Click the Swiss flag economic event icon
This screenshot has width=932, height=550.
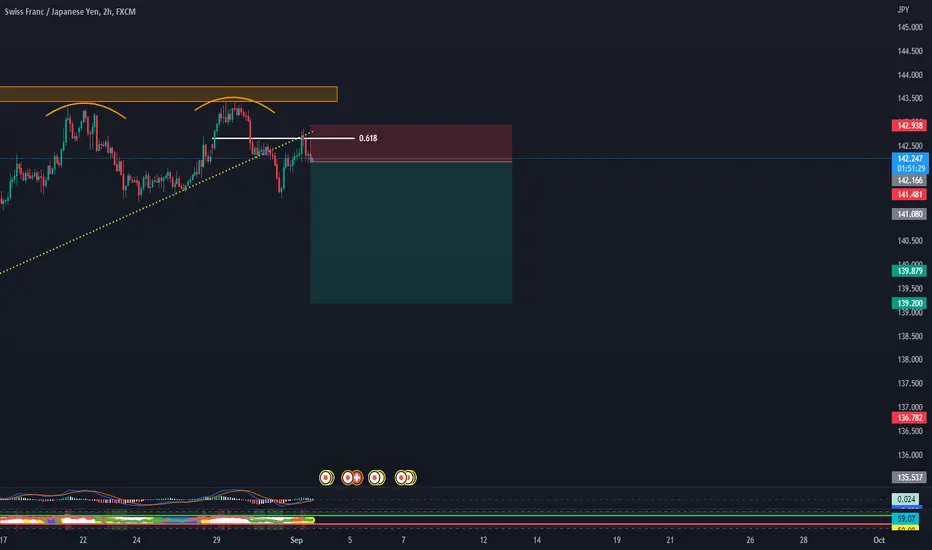coord(357,477)
